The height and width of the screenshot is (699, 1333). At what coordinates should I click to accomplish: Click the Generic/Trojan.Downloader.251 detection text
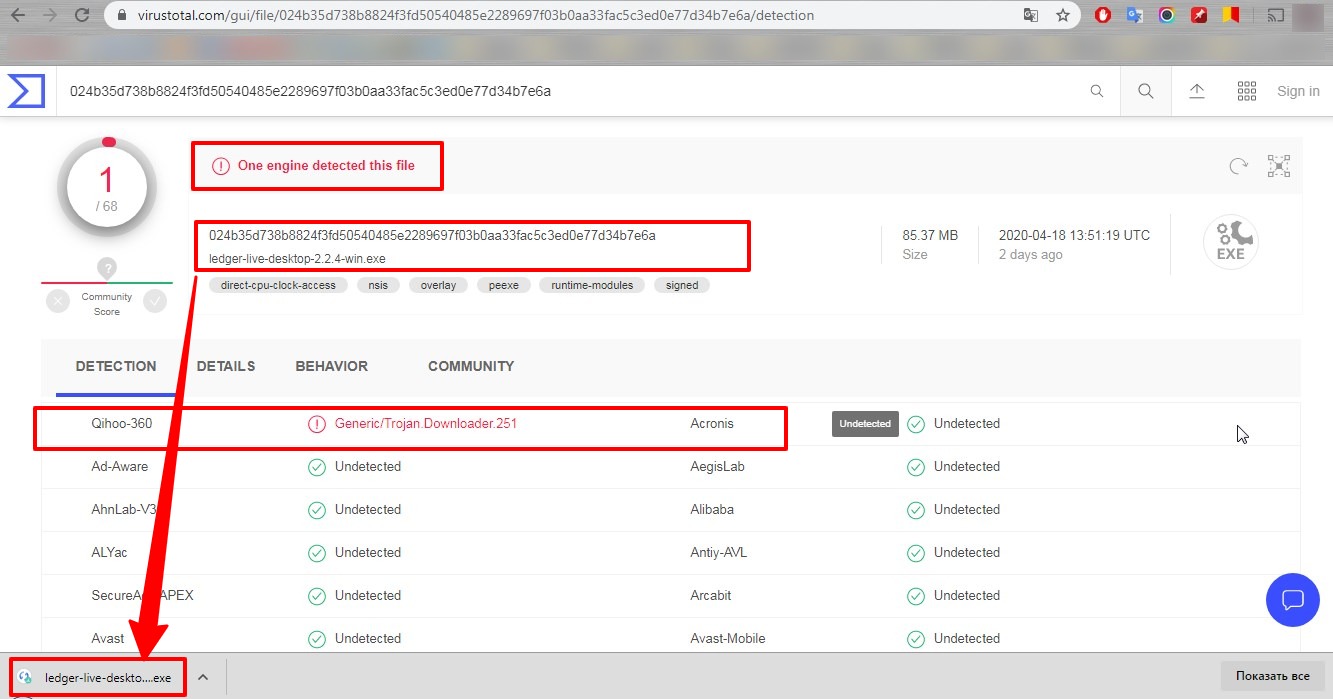click(x=426, y=424)
